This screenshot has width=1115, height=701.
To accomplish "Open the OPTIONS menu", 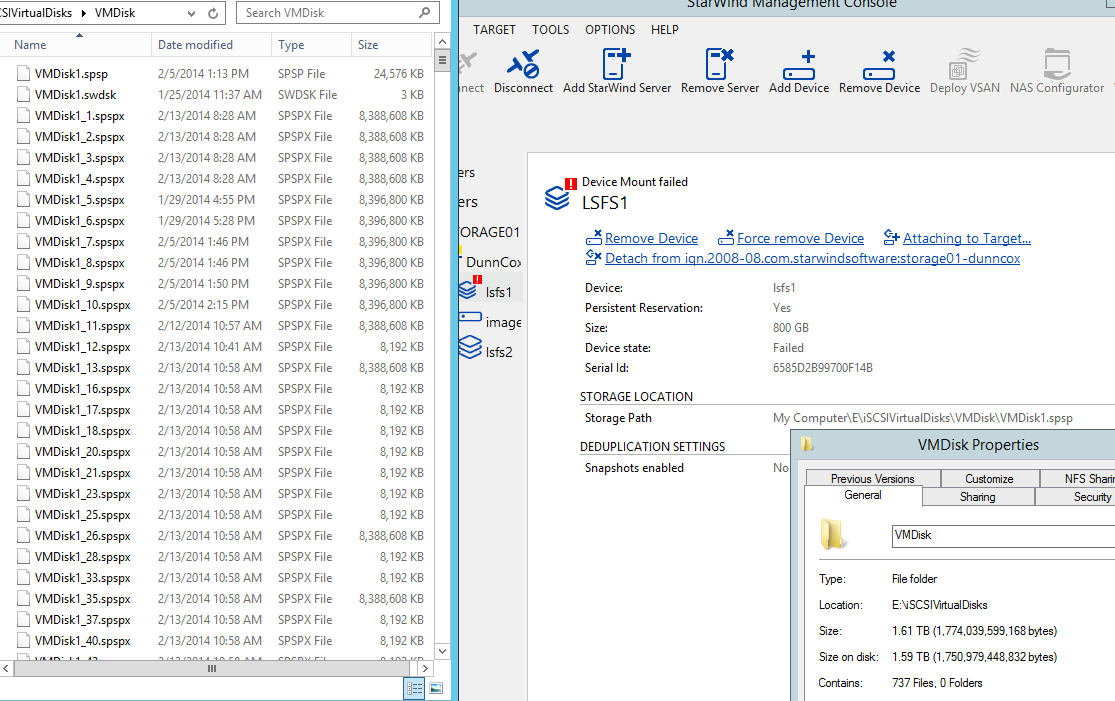I will pos(610,30).
